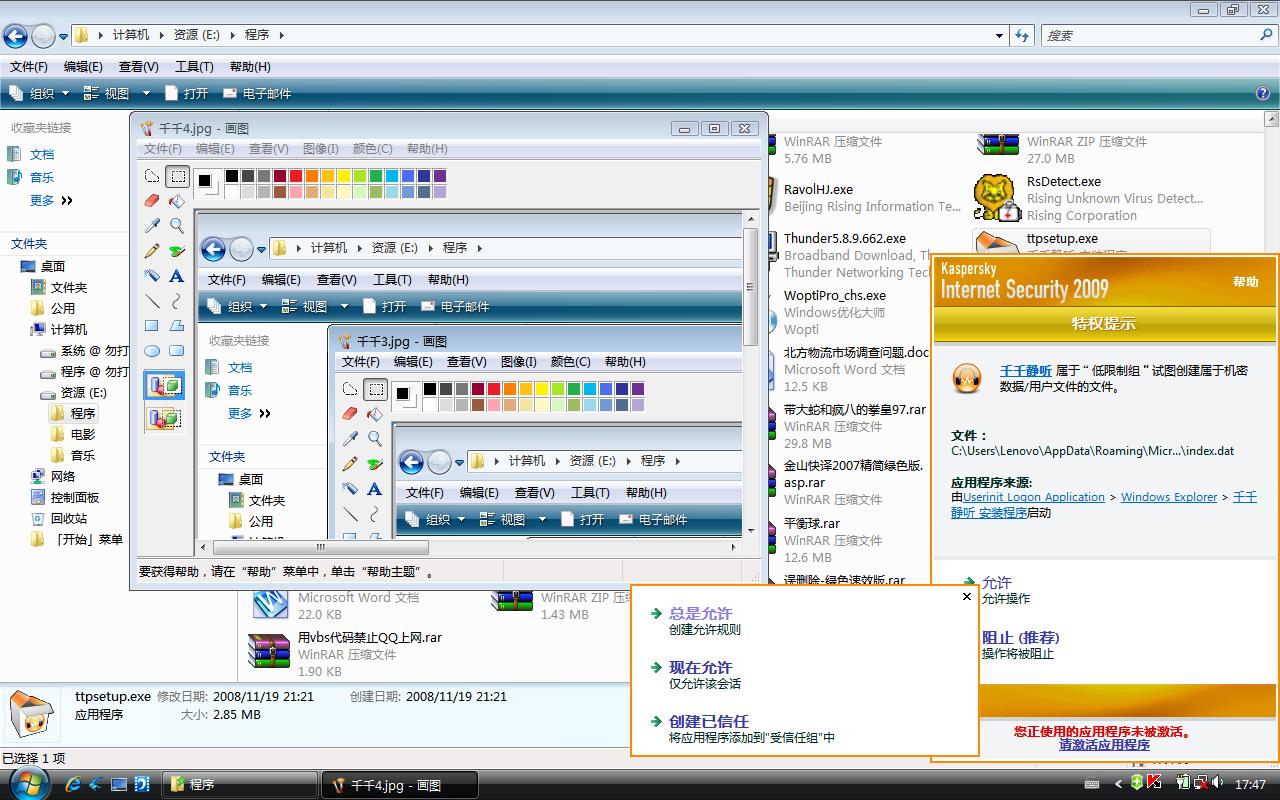Select the Text tool (A) in 千千4.jpg Paint
1280x800 pixels.
177,276
